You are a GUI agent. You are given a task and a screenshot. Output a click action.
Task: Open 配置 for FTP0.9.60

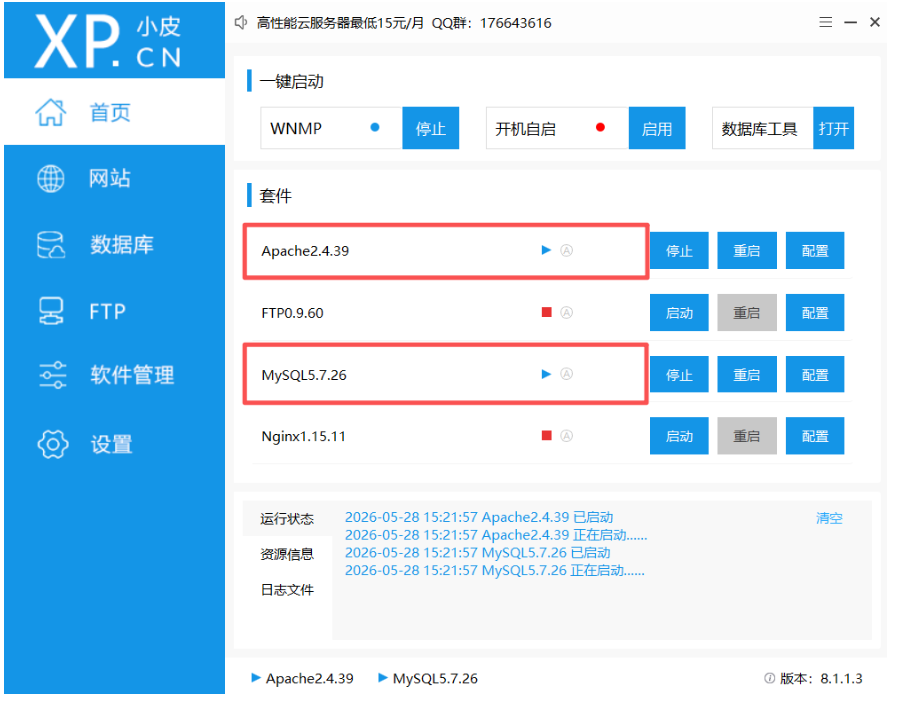[815, 313]
